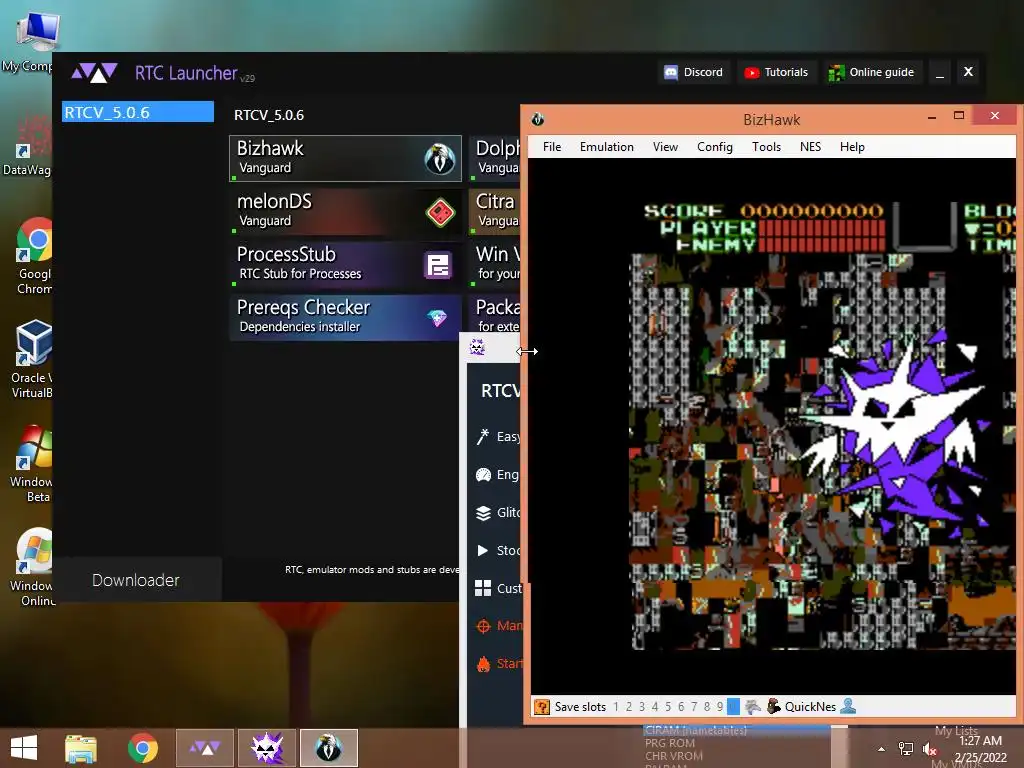Open Easy mode wand in RTCV sidebar
This screenshot has height=768, width=1024.
(498, 436)
